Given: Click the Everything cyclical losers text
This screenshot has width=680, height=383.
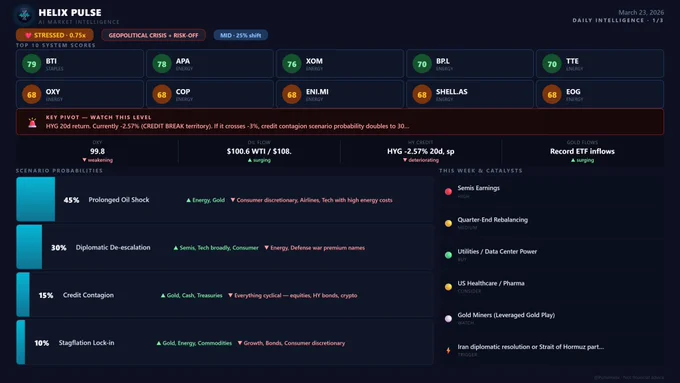Looking at the screenshot, I should (x=293, y=295).
